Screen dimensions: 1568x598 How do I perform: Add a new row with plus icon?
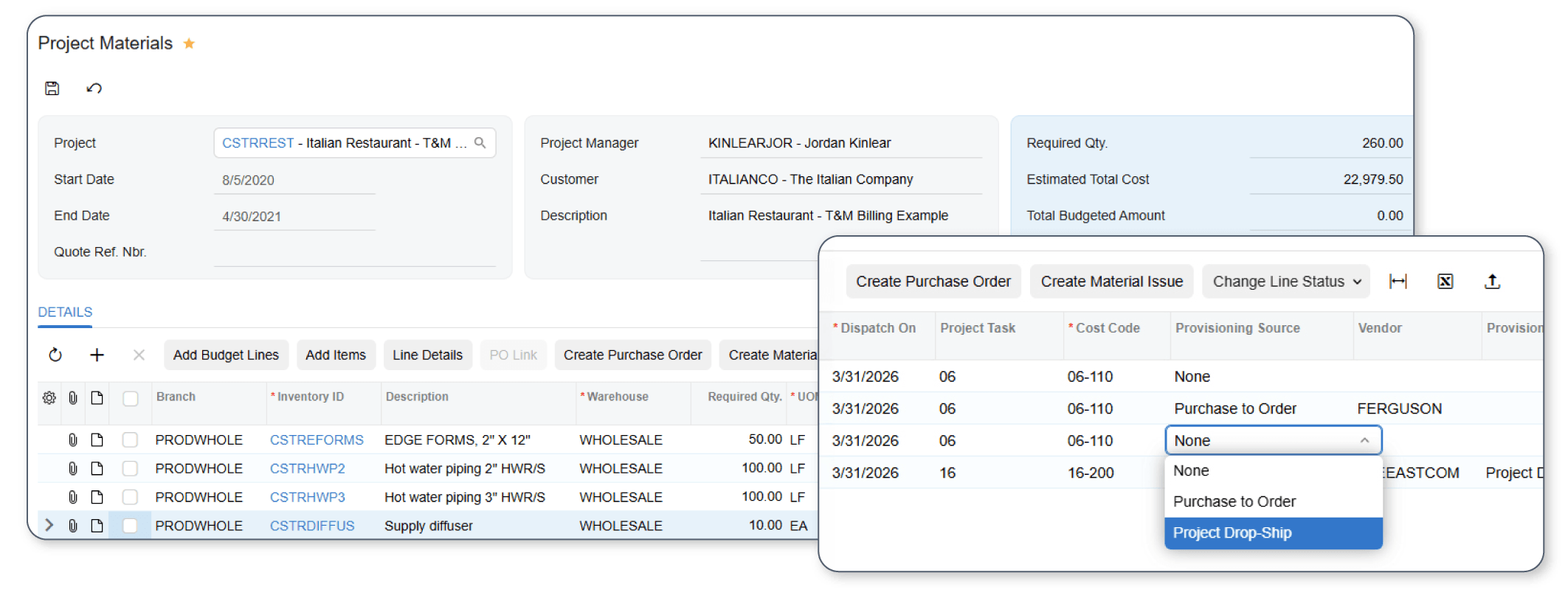point(97,355)
